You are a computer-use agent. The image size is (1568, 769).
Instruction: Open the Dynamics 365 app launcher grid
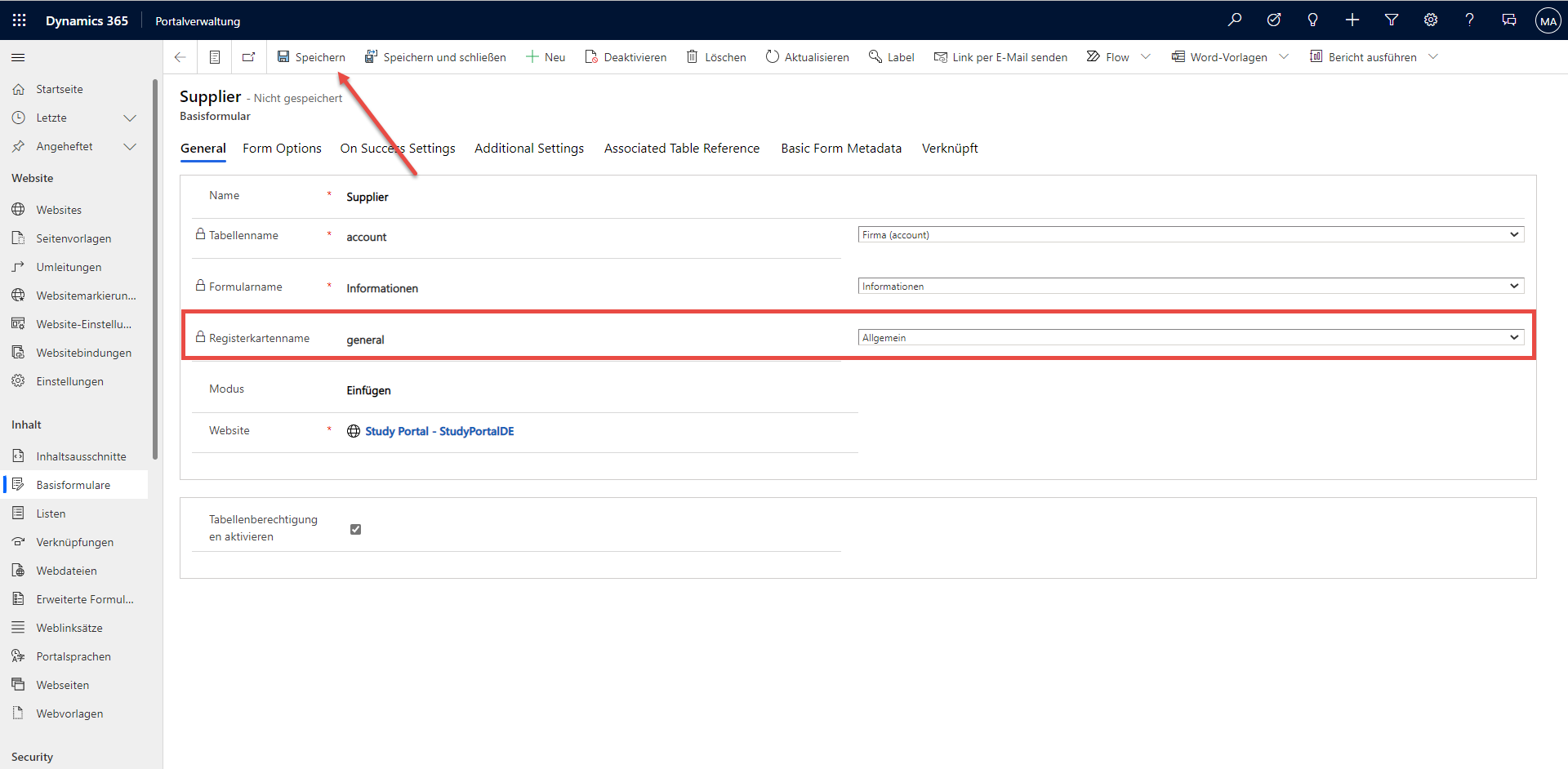[20, 20]
